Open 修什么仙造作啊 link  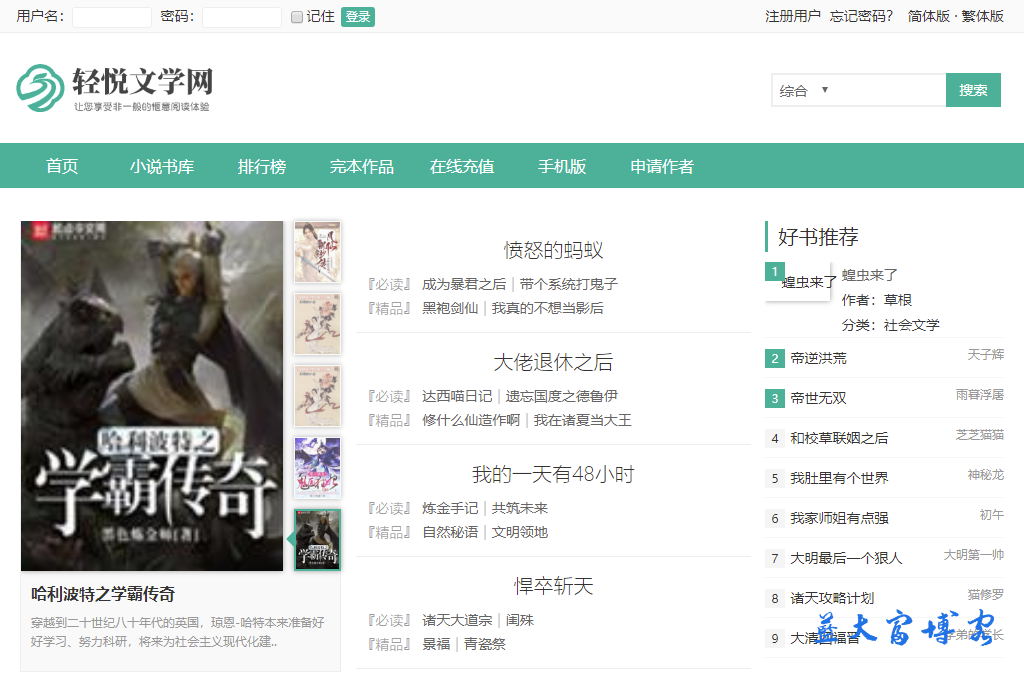[471, 421]
